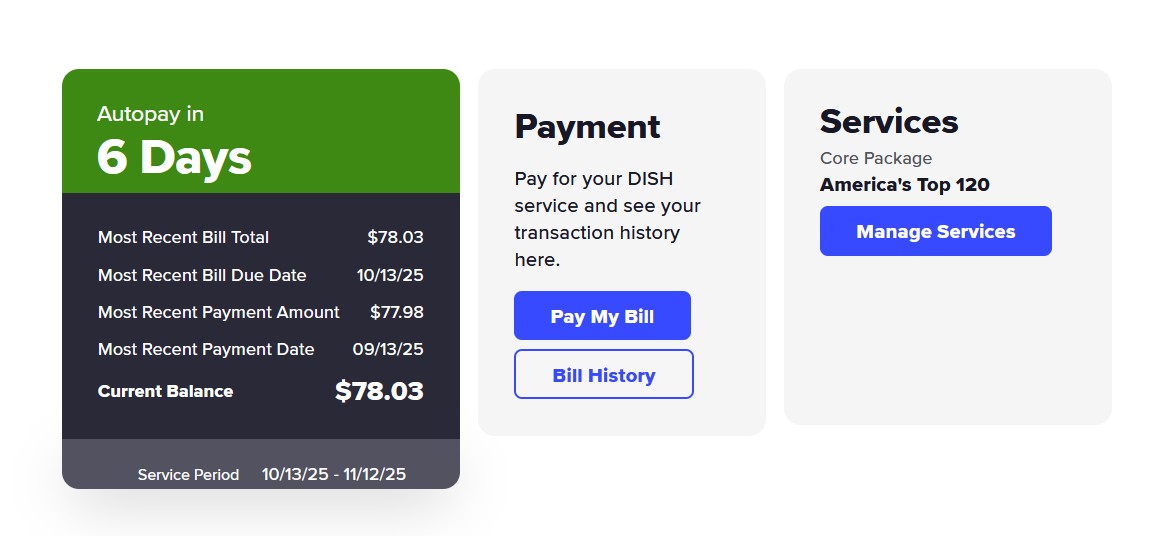This screenshot has height=536, width=1160.
Task: Click the America's Top 120 package name
Action: pos(904,185)
